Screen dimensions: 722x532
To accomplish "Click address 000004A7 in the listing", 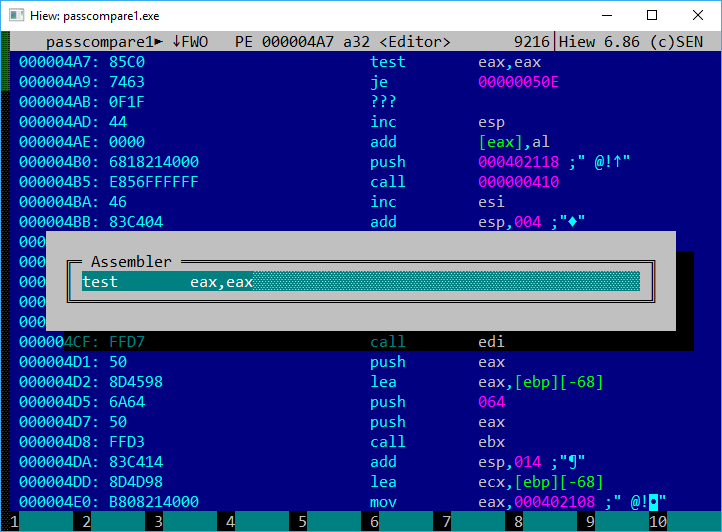I will click(x=58, y=62).
